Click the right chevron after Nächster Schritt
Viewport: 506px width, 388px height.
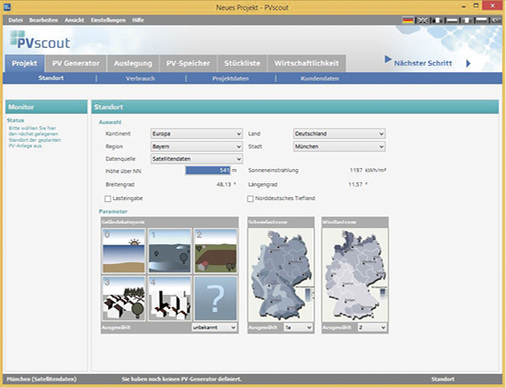pyautogui.click(x=468, y=63)
